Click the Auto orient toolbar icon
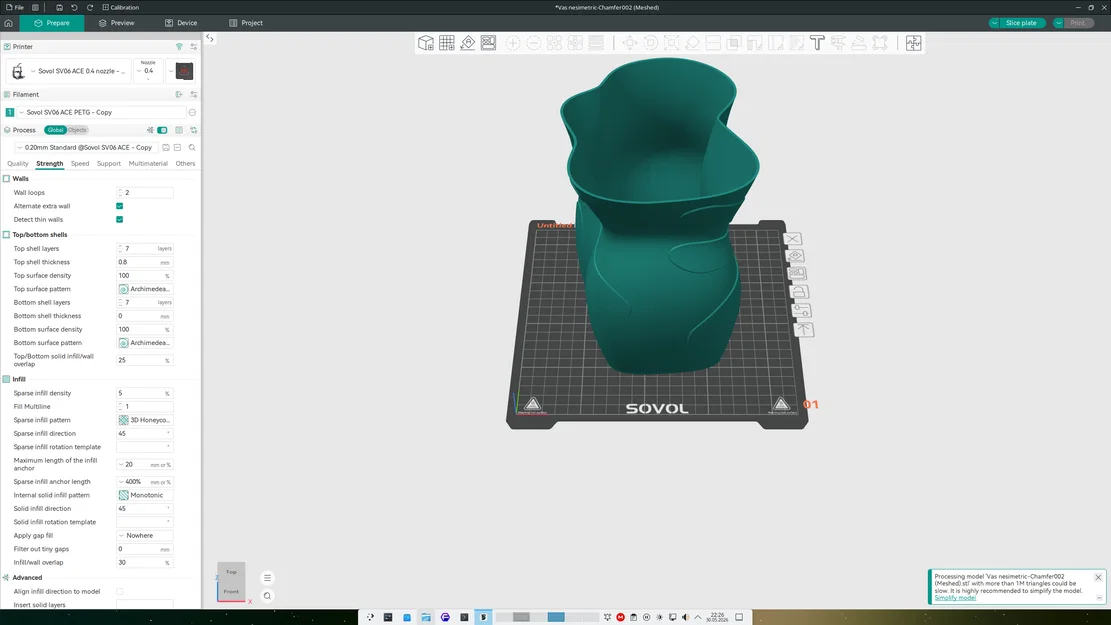 pyautogui.click(x=468, y=43)
